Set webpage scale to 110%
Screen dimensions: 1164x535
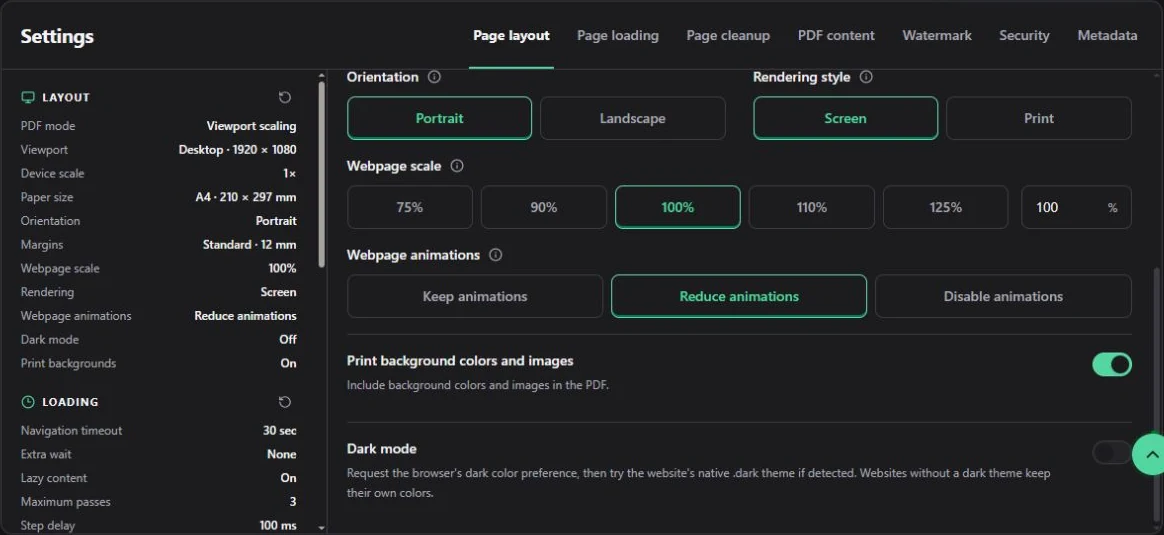coord(811,207)
